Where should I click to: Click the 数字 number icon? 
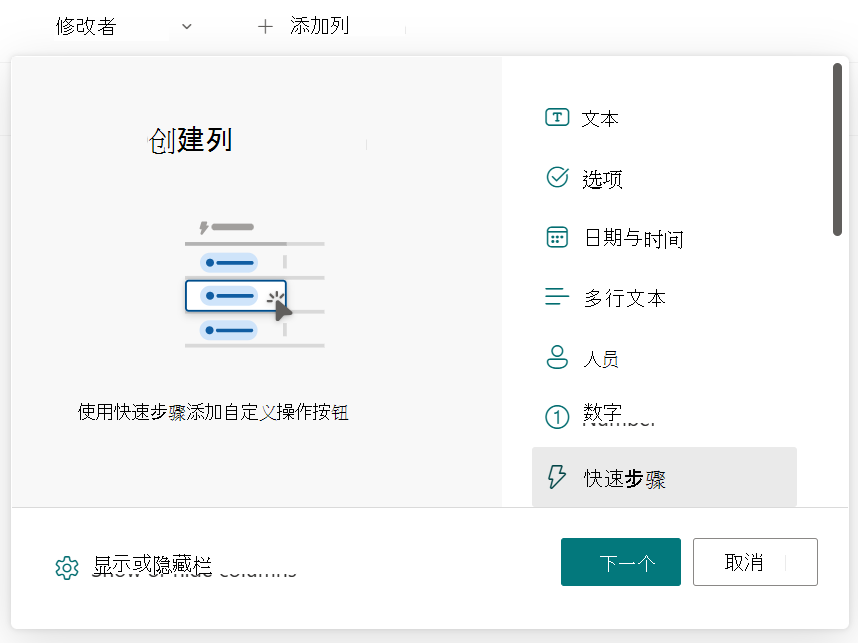pyautogui.click(x=557, y=417)
